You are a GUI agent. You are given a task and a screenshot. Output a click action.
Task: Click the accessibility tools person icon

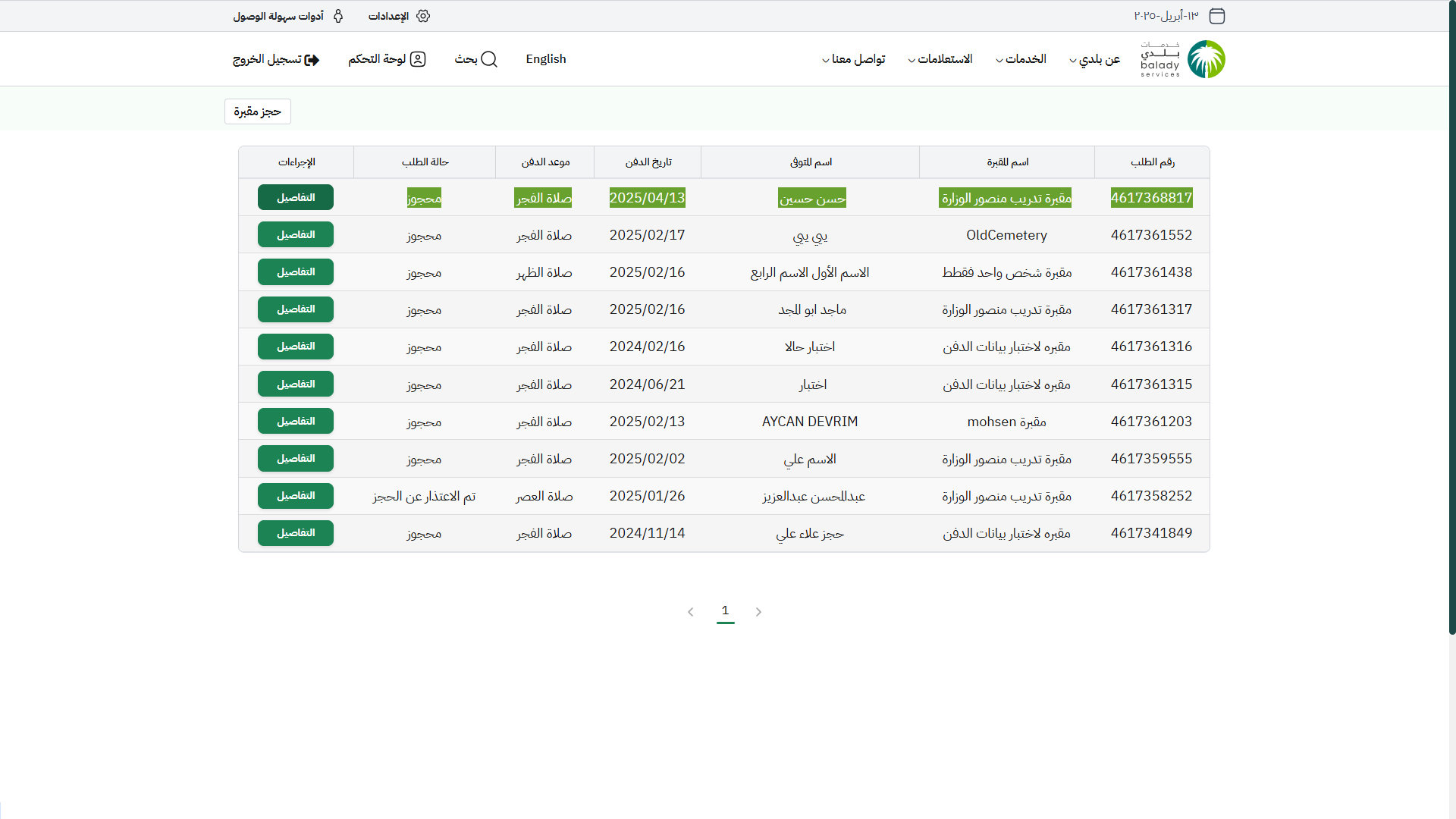338,16
